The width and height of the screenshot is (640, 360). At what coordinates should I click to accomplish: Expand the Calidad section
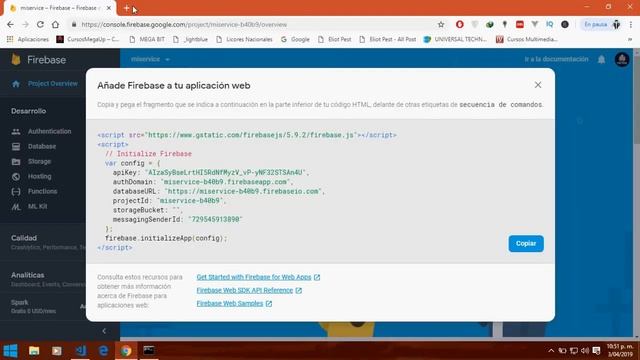24,238
